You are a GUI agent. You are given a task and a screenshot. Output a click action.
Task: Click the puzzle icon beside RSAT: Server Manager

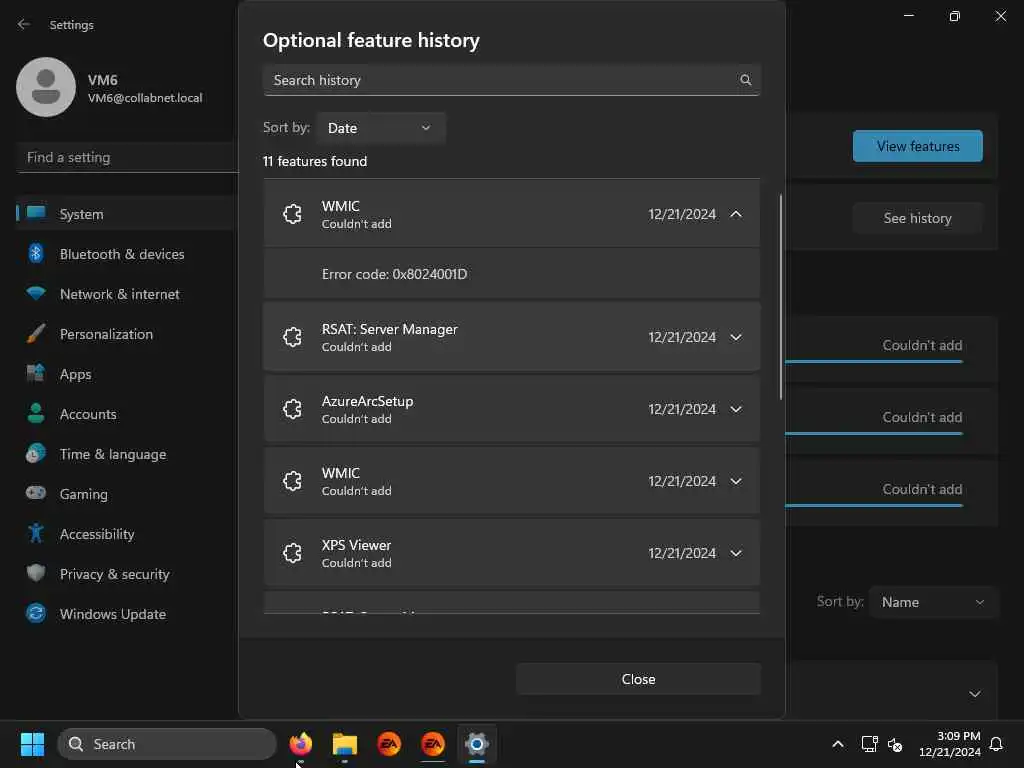293,337
